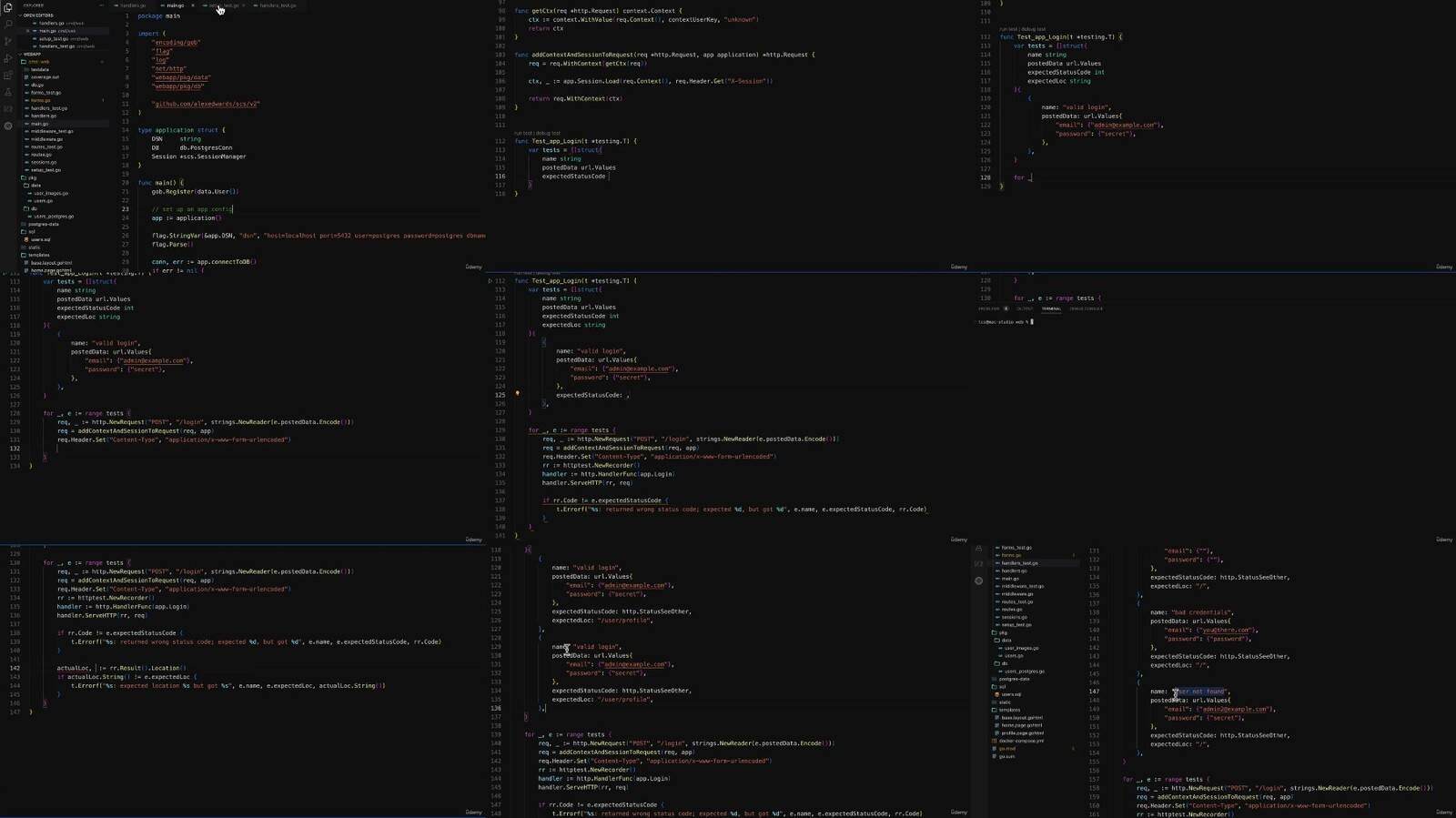Select setup_test.go in the Open Editors list
Screen dimensions: 1456x818
tap(63, 38)
